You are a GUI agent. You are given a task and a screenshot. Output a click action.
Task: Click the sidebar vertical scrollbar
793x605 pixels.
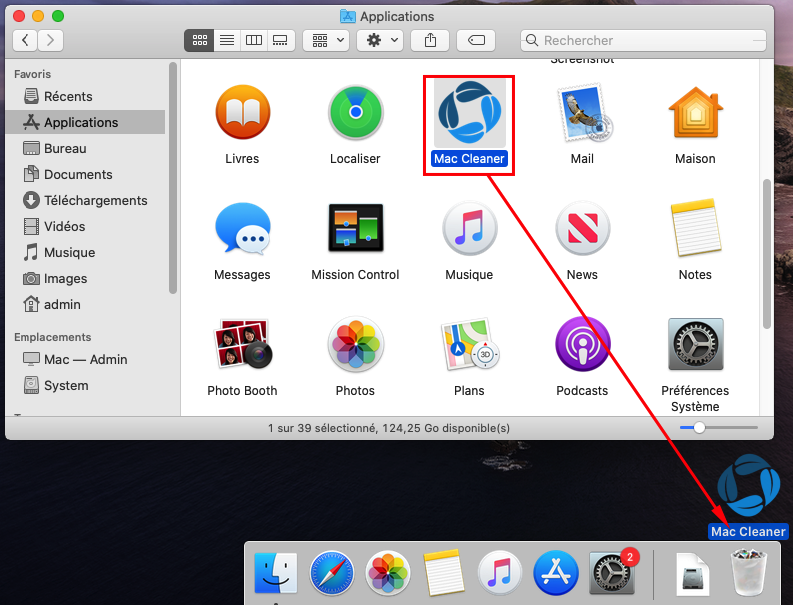(x=173, y=178)
